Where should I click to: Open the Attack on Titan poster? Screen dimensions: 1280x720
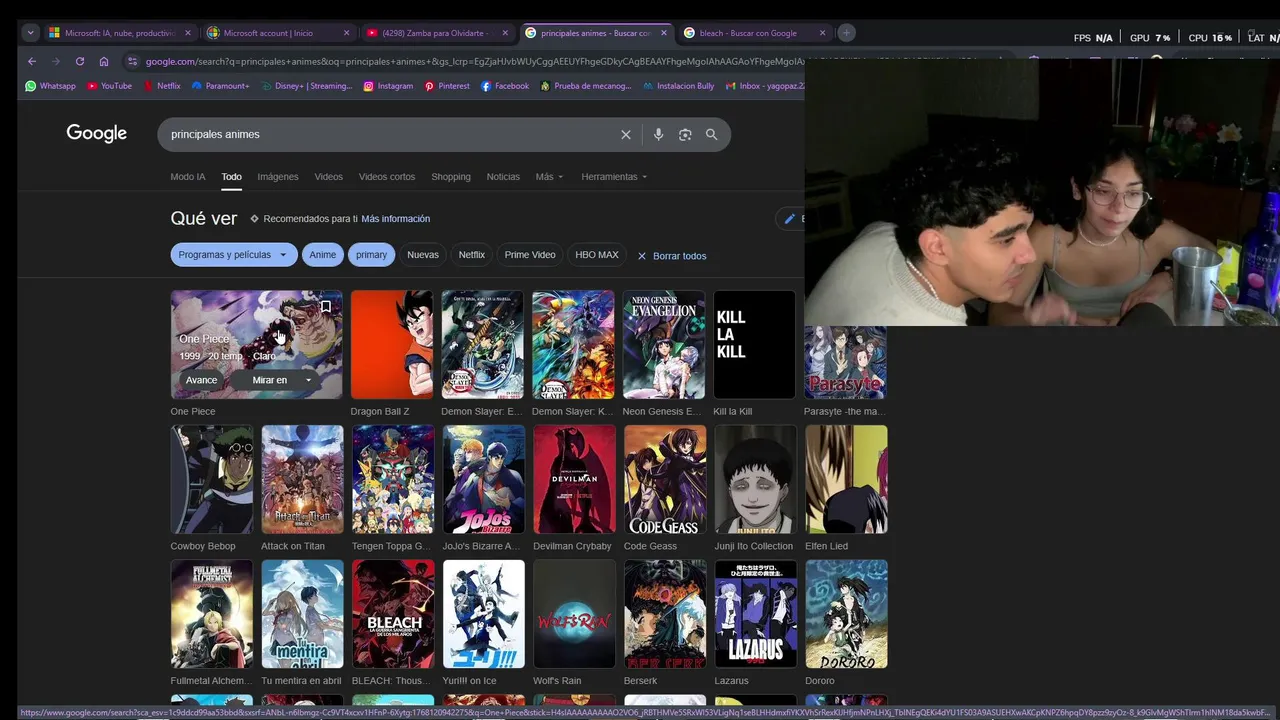(x=303, y=480)
